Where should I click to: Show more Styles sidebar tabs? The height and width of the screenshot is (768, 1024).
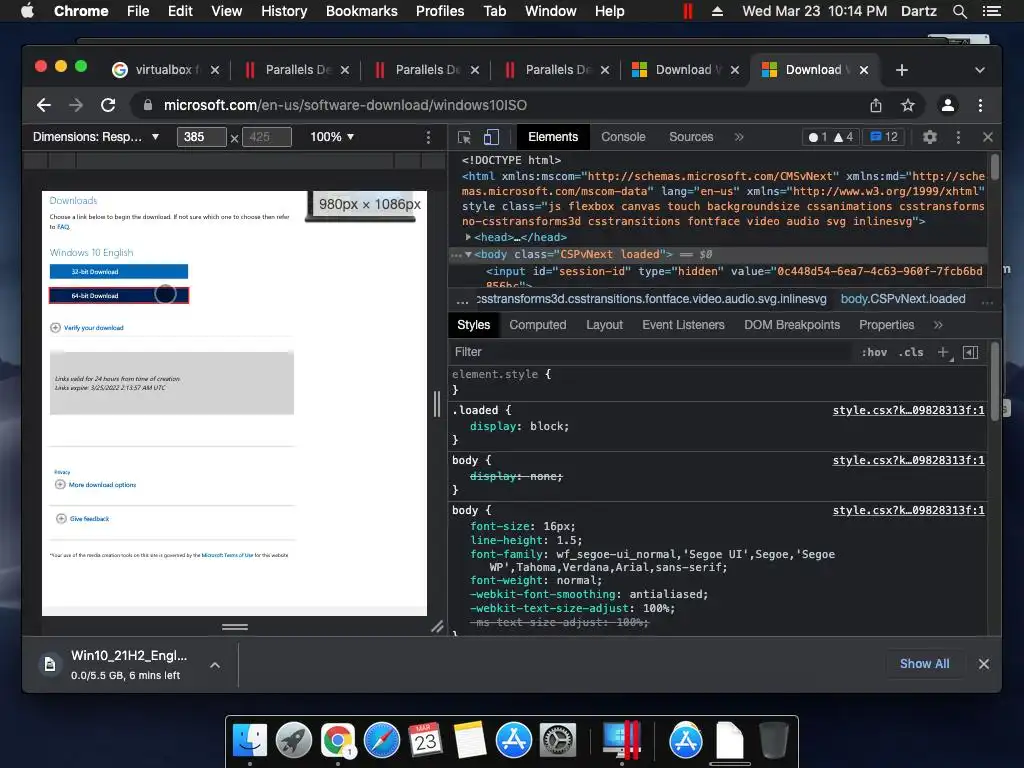[938, 325]
